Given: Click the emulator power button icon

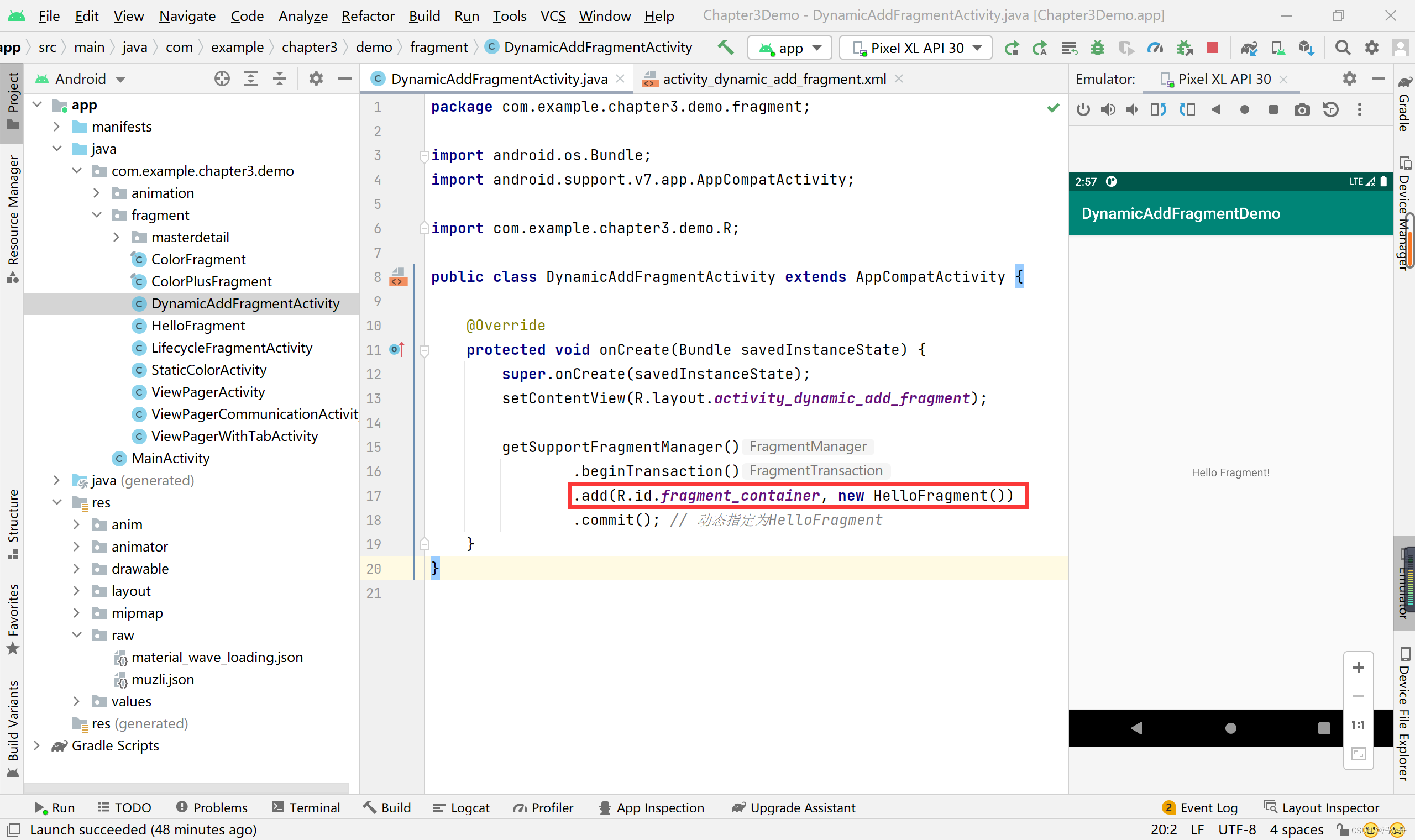Looking at the screenshot, I should coord(1083,109).
